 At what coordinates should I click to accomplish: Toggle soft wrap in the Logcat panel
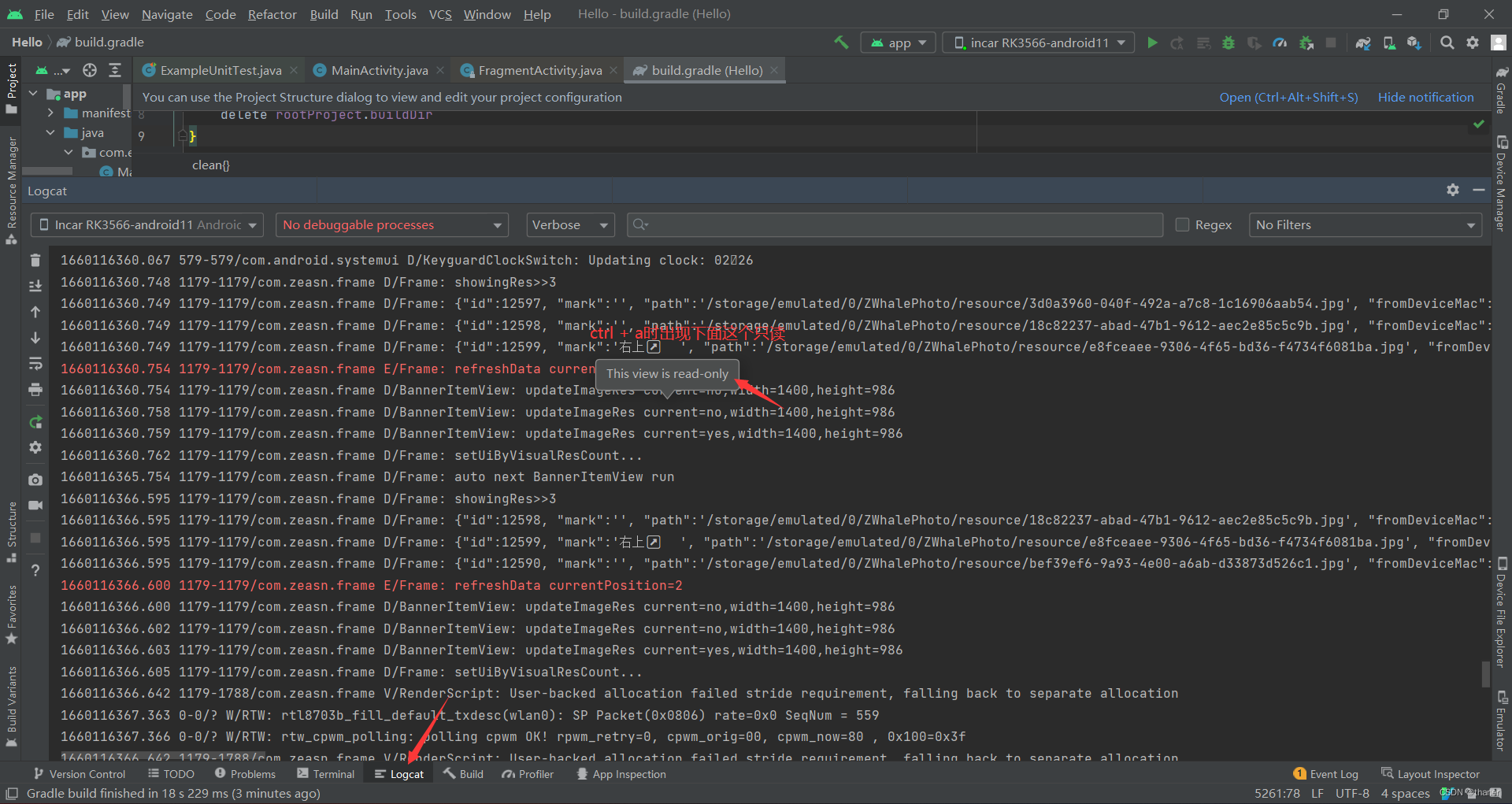pos(35,364)
